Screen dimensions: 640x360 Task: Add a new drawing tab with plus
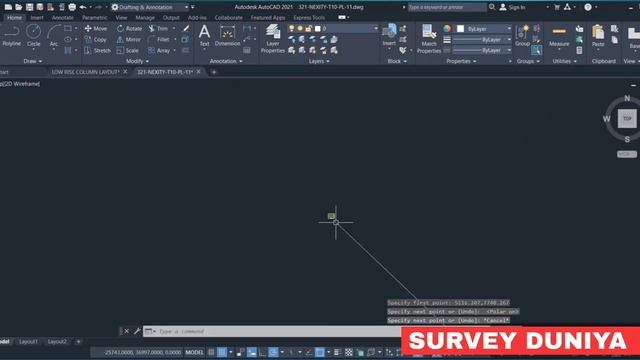pyautogui.click(x=213, y=72)
